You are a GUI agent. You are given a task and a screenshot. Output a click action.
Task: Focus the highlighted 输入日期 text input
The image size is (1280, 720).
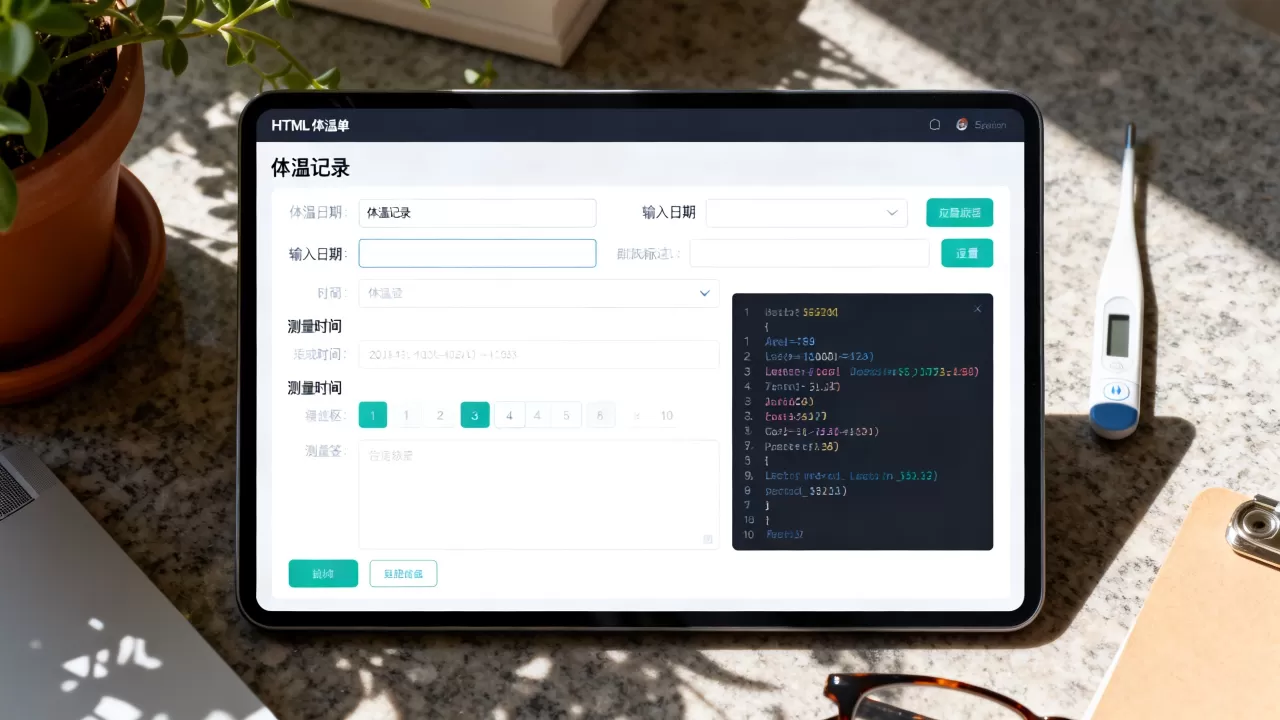pyautogui.click(x=477, y=253)
